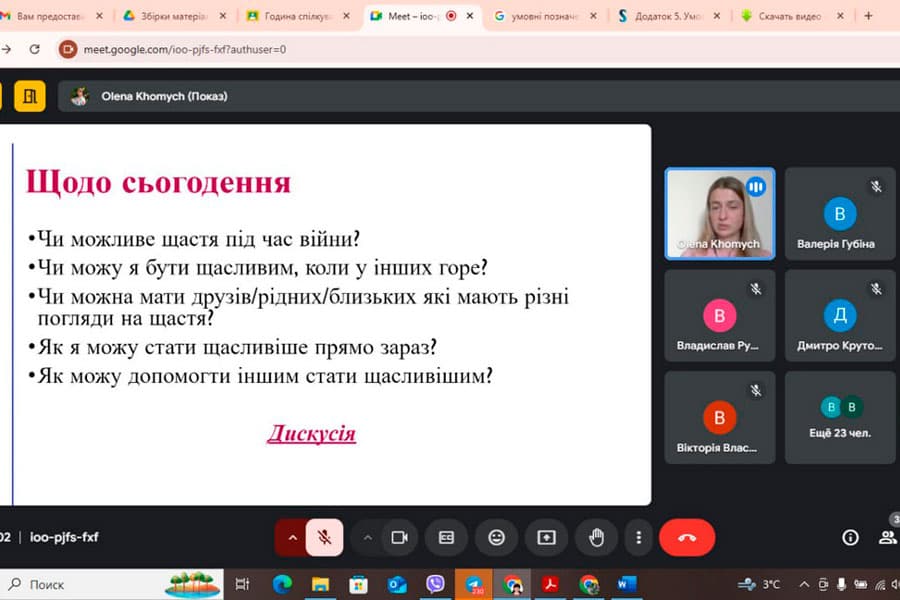Screen dimensions: 900x600
Task: Open Viber from the taskbar
Action: [435, 584]
